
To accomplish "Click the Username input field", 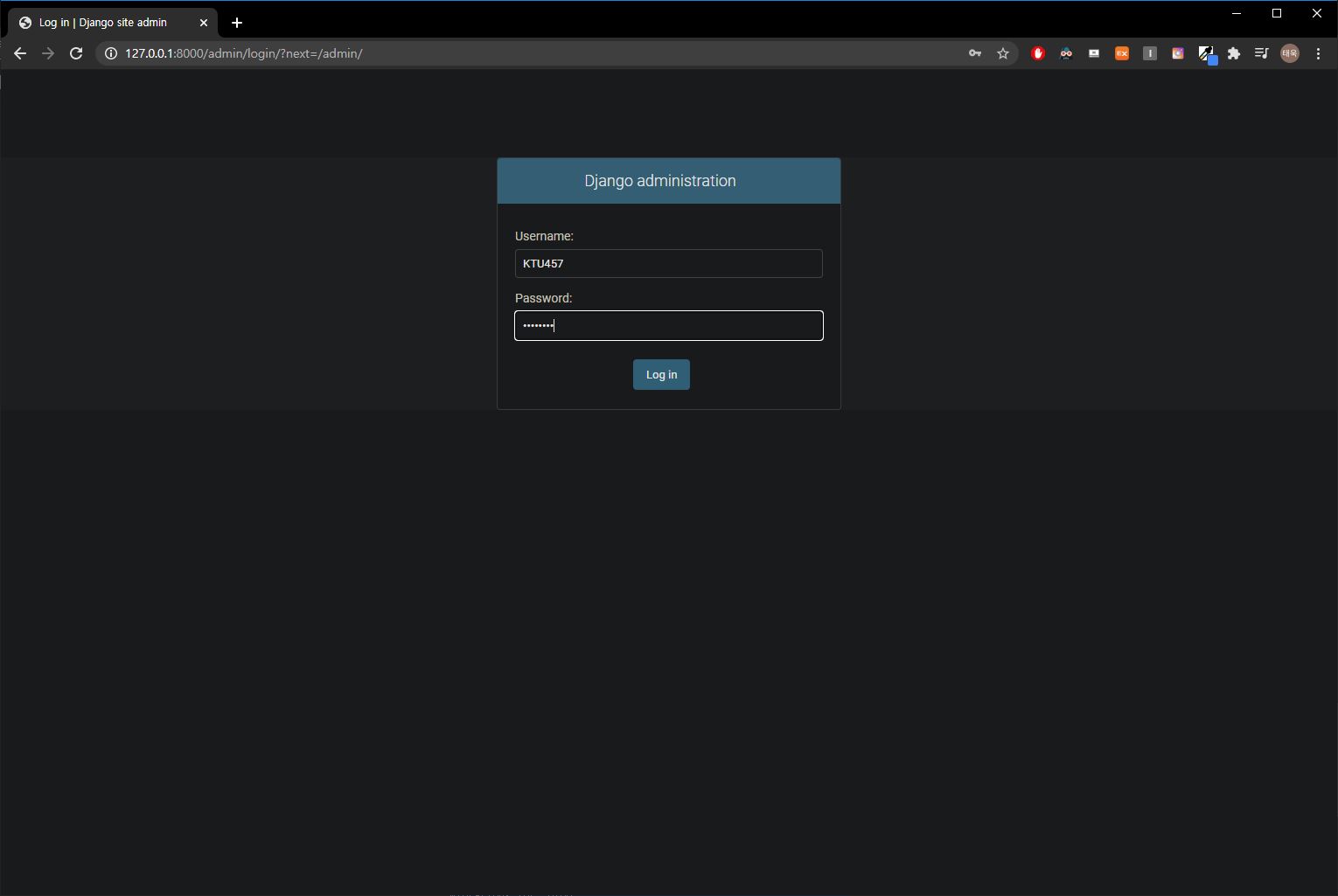I will [668, 263].
